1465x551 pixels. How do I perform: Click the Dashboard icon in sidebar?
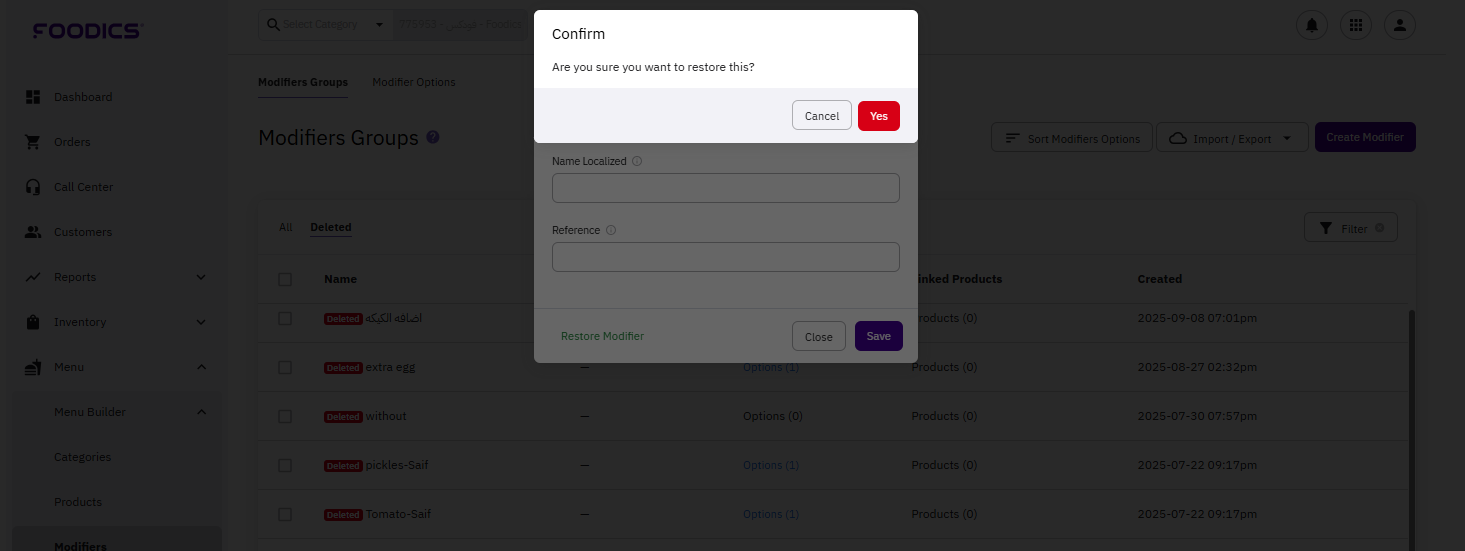(x=33, y=97)
